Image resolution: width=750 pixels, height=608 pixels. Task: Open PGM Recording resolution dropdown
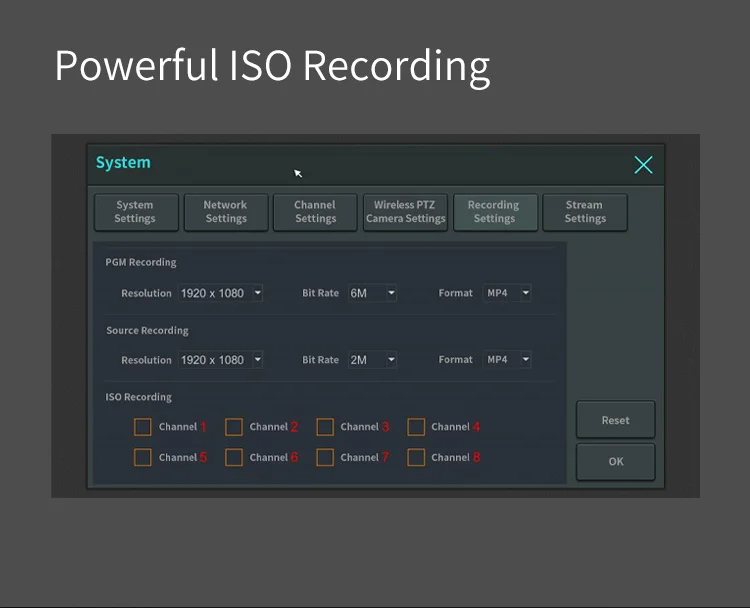(221, 293)
